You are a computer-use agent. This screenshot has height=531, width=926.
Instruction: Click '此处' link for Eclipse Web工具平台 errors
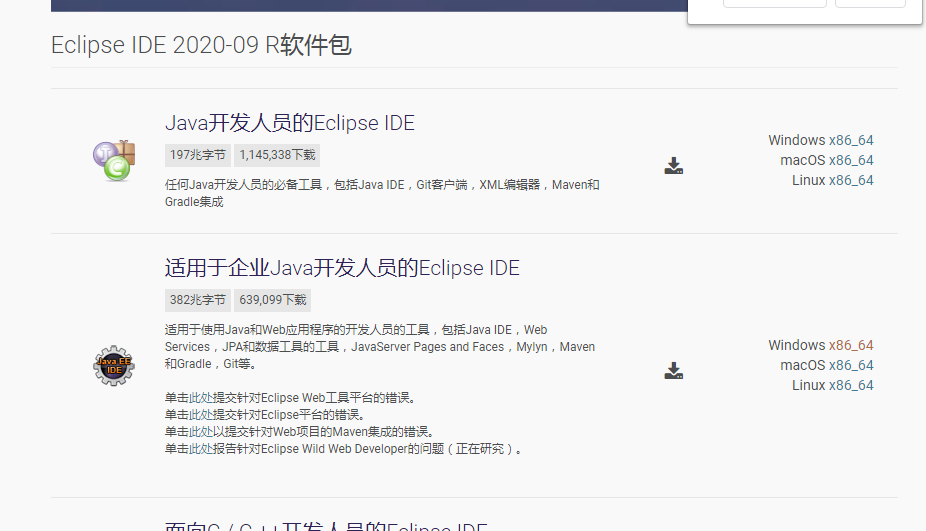[200, 398]
